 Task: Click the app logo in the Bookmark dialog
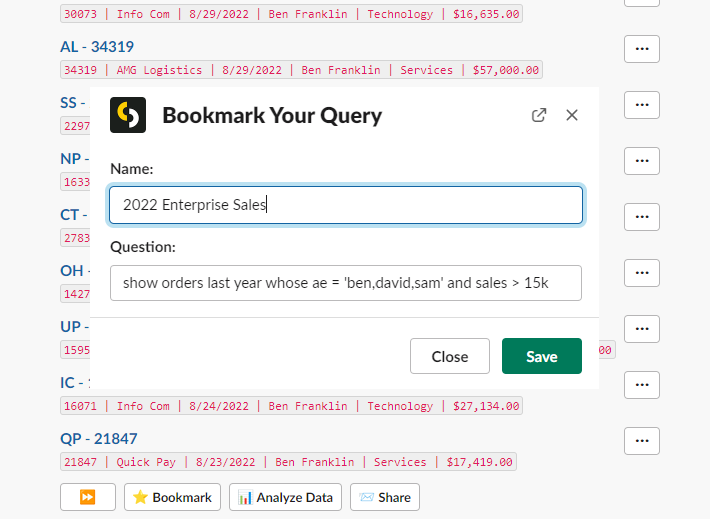128,115
